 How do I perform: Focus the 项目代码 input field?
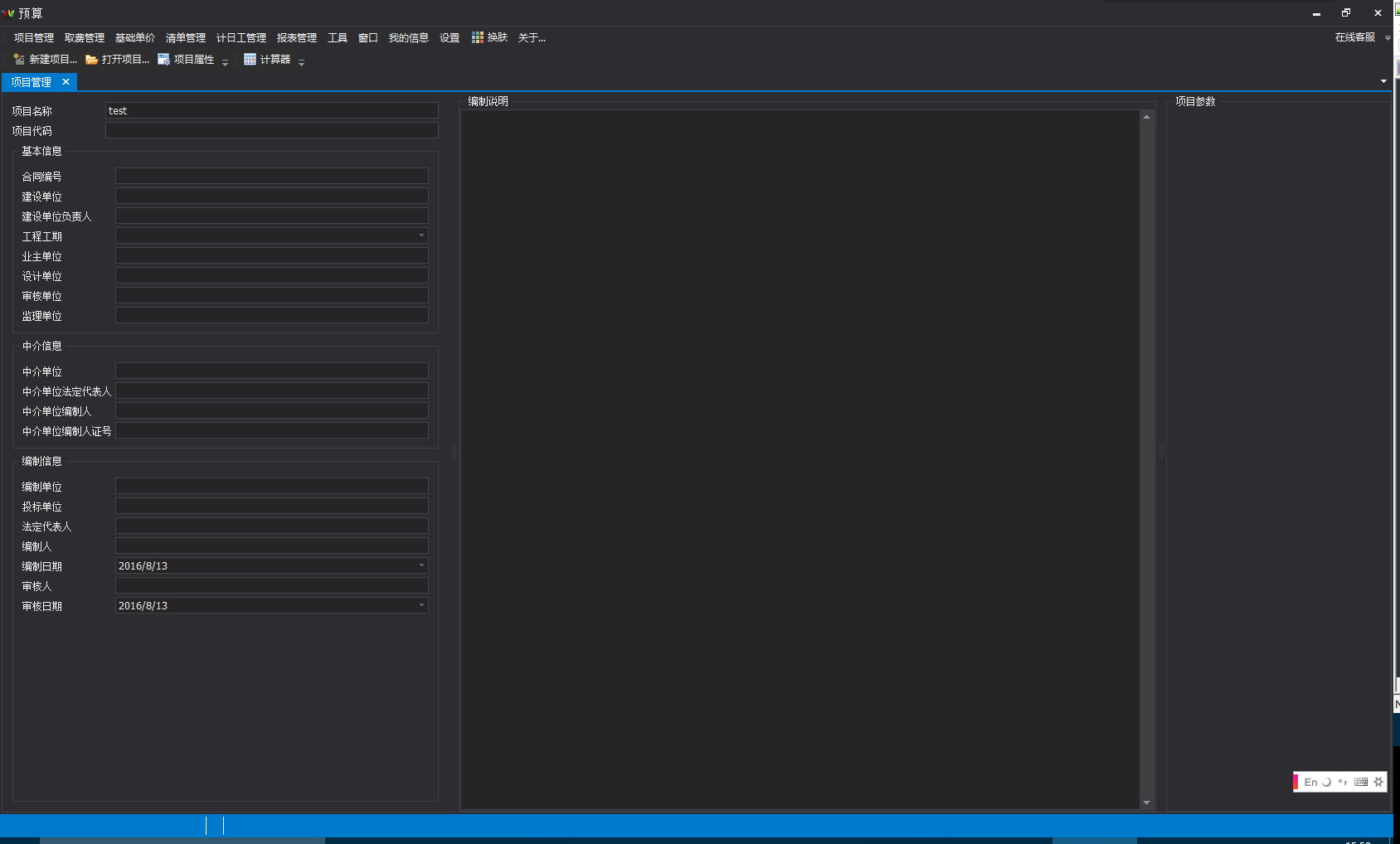[x=272, y=130]
